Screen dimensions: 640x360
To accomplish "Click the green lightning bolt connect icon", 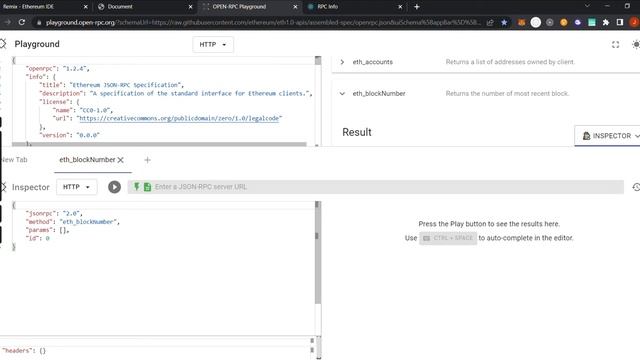I will point(137,187).
